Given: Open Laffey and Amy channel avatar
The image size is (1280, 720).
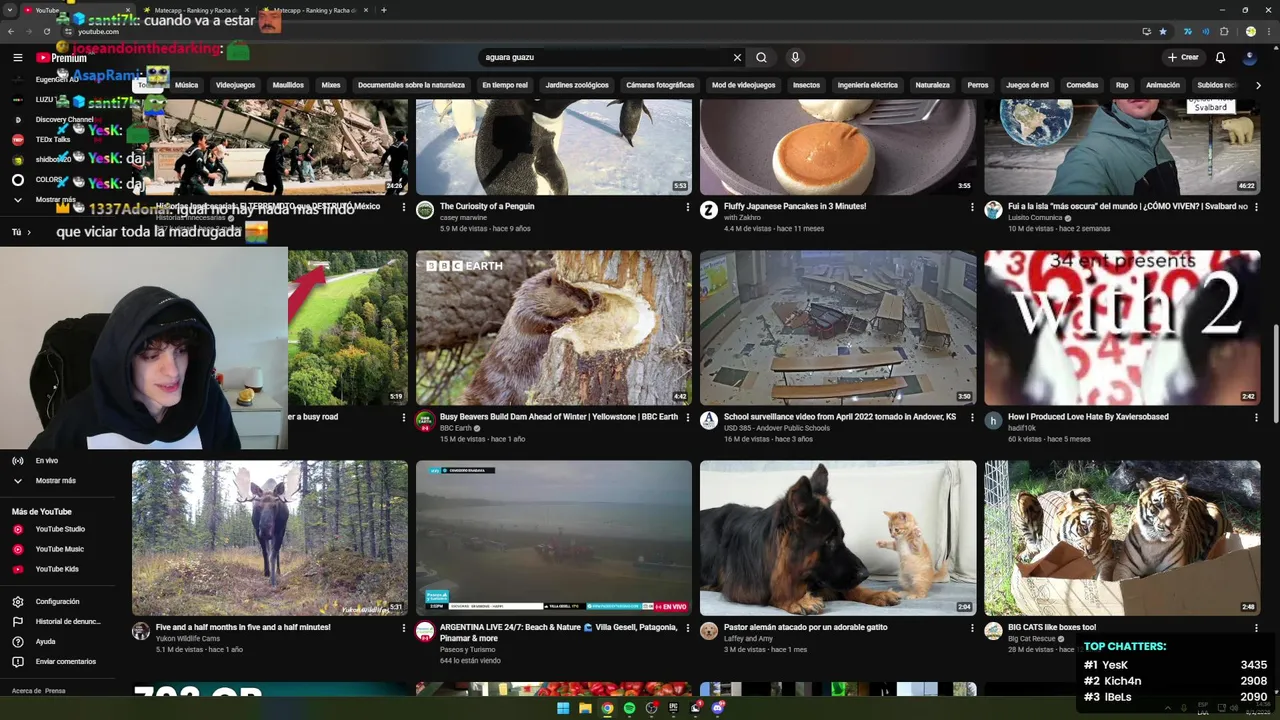Looking at the screenshot, I should tap(709, 631).
